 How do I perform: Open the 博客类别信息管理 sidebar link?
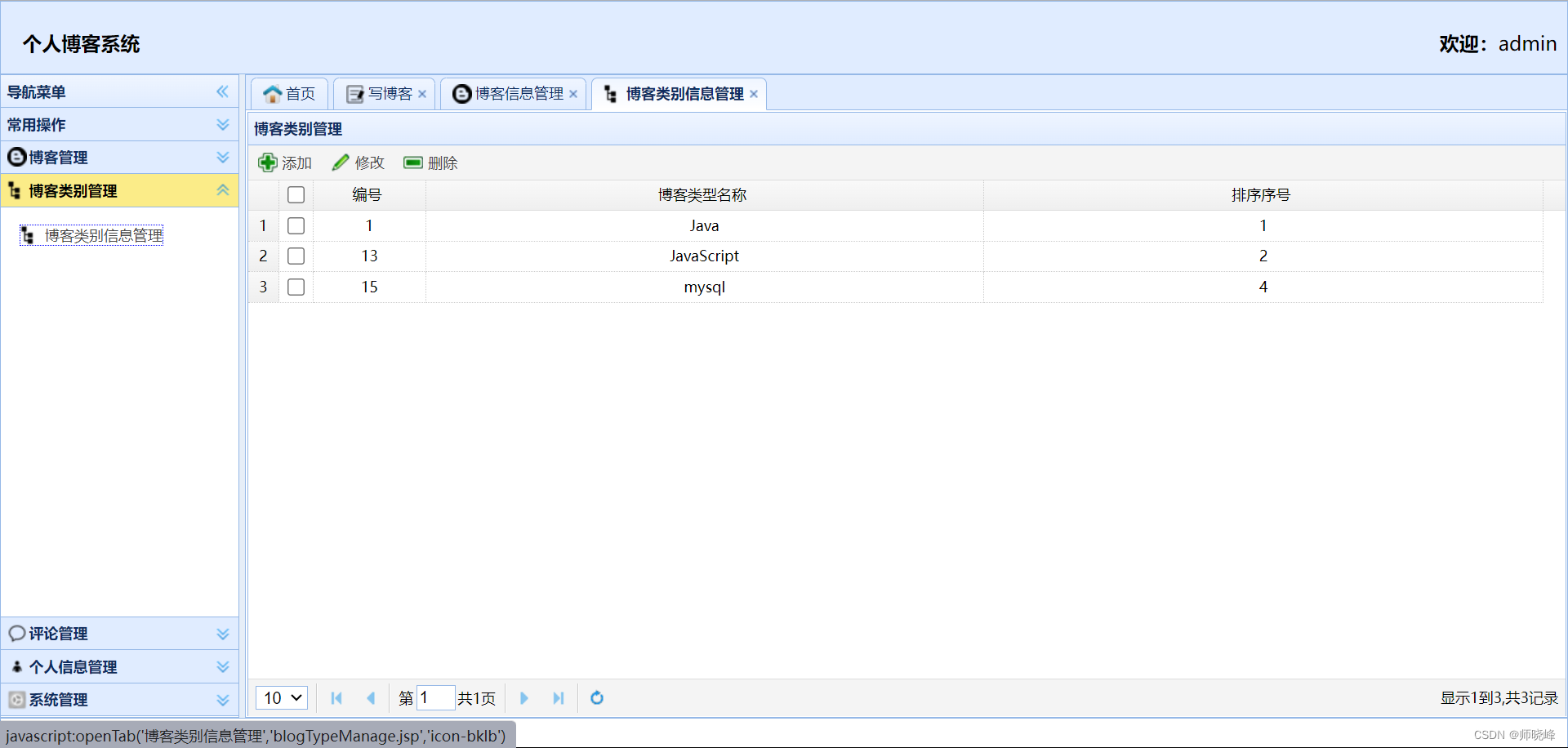coord(104,235)
